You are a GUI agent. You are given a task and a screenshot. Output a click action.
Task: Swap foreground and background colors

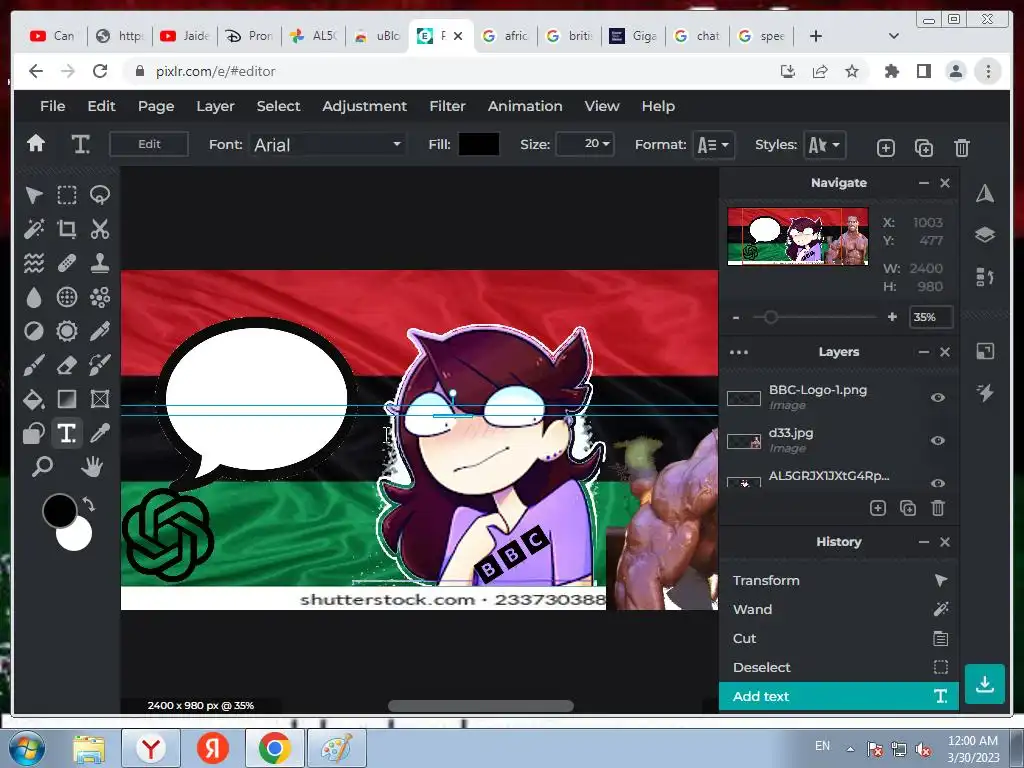[89, 504]
